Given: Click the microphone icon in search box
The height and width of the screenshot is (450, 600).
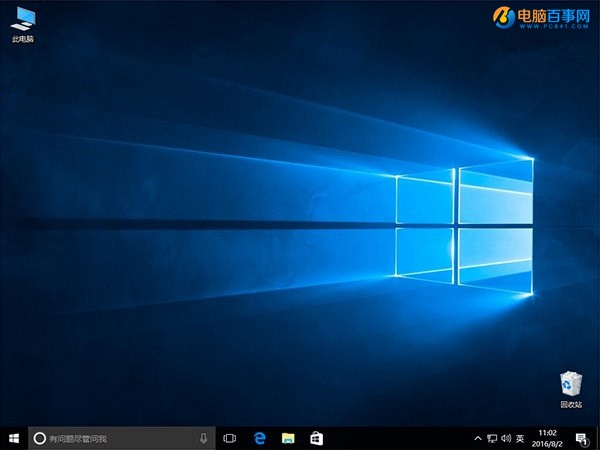Looking at the screenshot, I should tap(204, 438).
